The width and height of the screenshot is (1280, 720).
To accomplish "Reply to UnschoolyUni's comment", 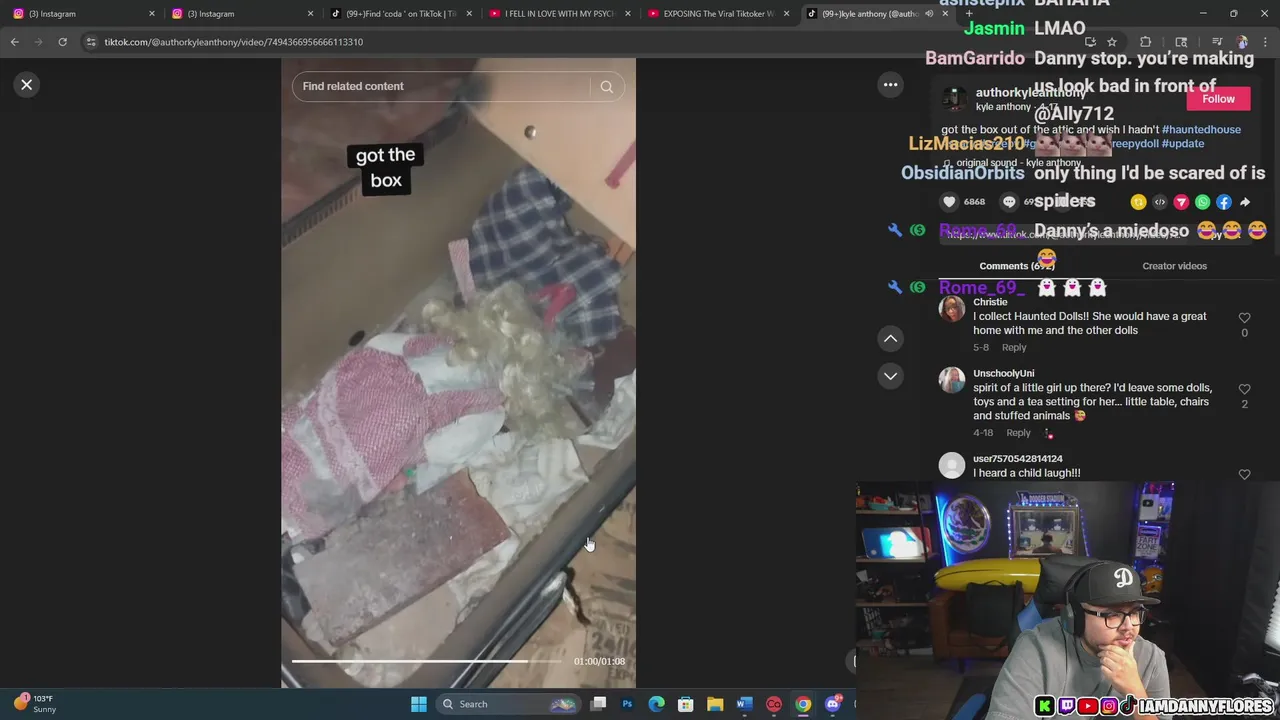I will pos(1018,433).
